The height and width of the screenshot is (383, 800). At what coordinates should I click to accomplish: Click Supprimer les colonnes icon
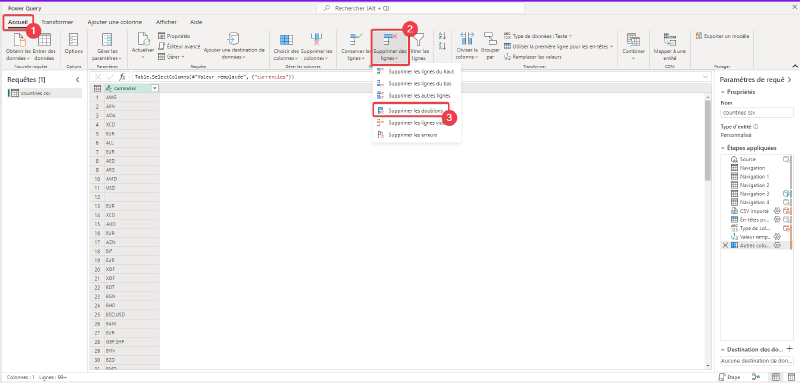(316, 40)
